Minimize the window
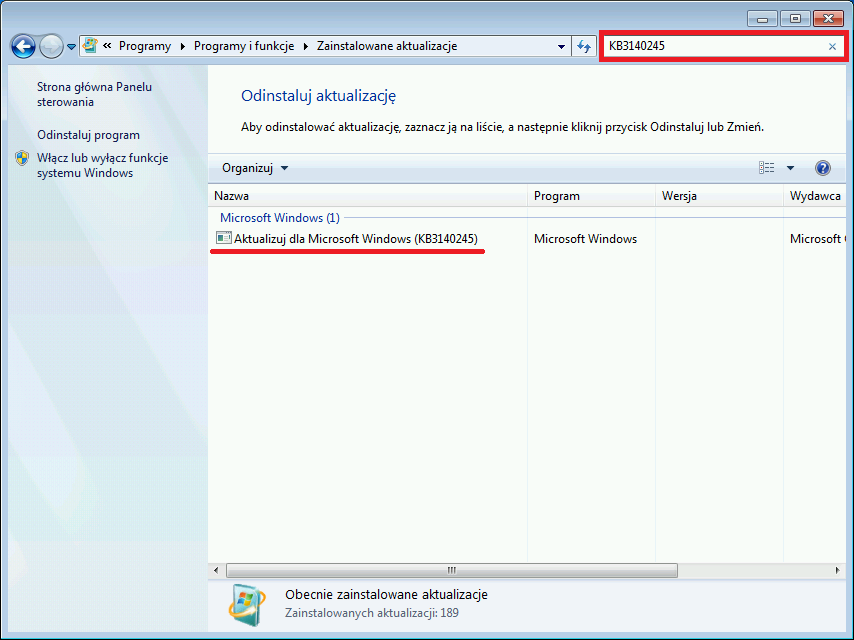This screenshot has width=854, height=640. tap(762, 19)
